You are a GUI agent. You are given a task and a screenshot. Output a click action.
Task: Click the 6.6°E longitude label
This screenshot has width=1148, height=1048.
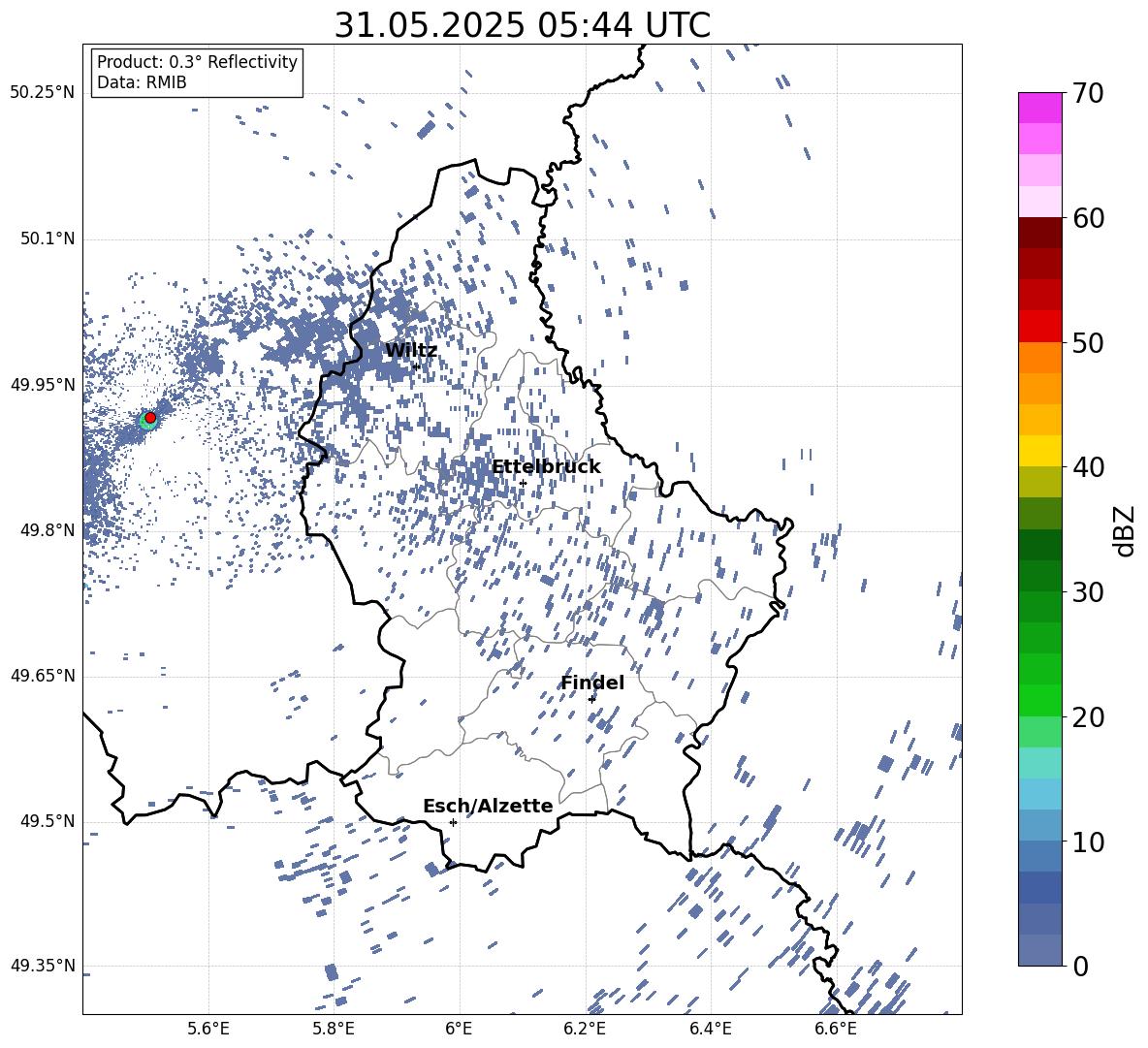836,1029
